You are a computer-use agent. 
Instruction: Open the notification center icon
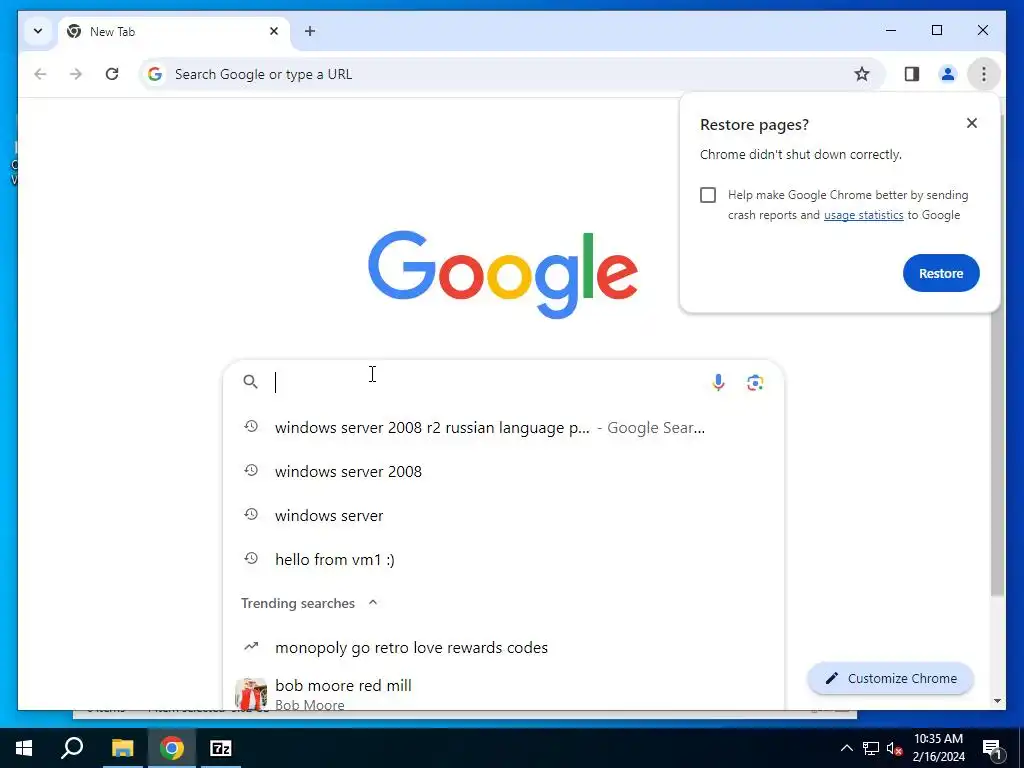pyautogui.click(x=992, y=748)
